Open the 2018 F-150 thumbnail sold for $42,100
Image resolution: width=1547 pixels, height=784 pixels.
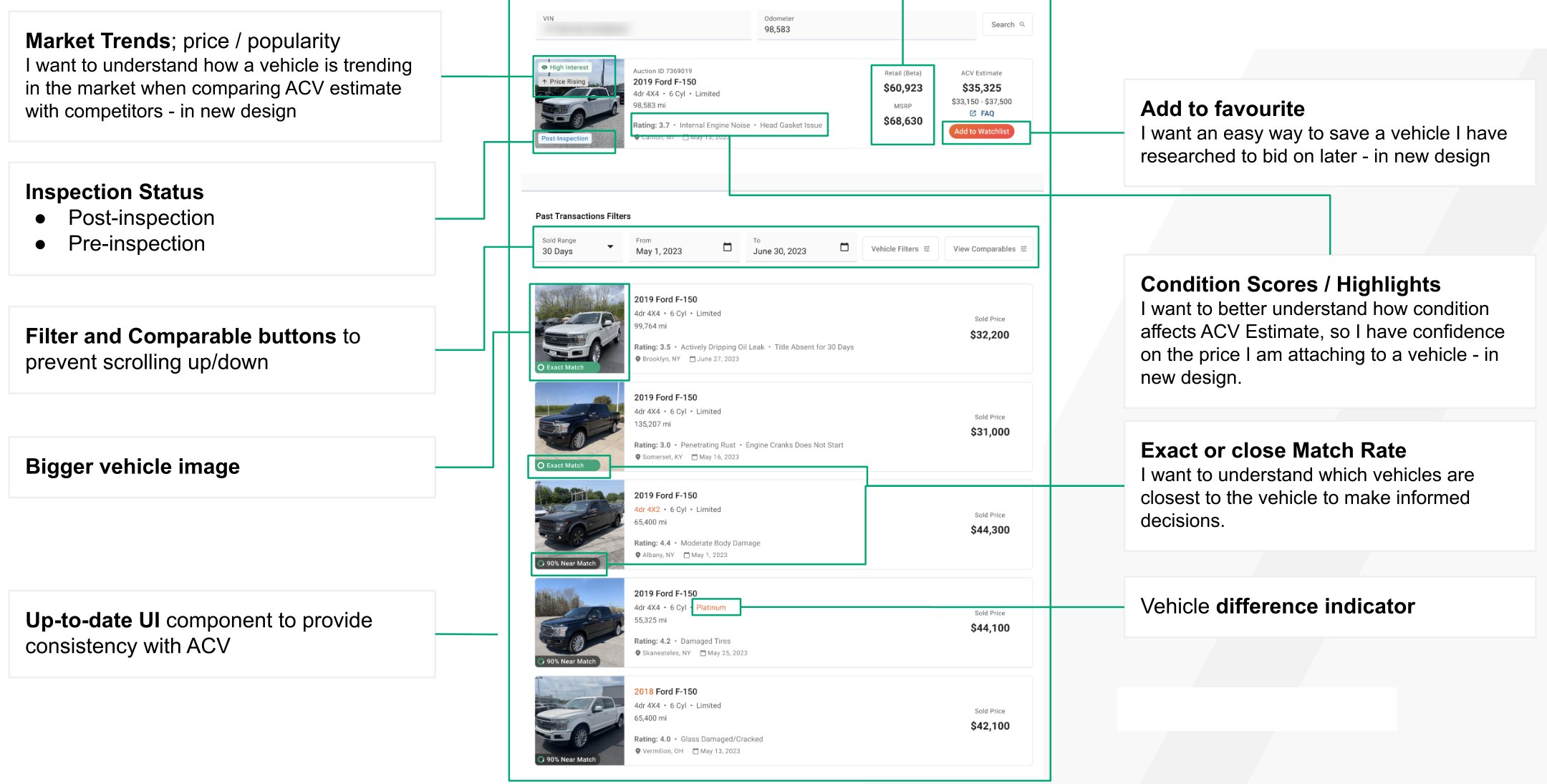579,720
